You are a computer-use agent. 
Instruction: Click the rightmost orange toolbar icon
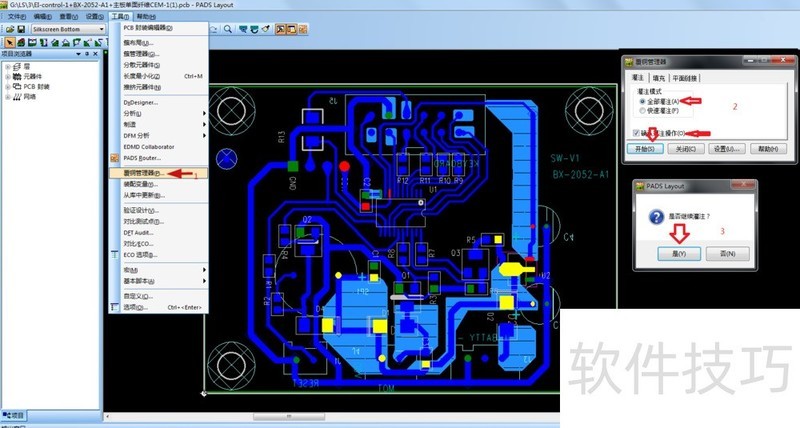pos(304,29)
